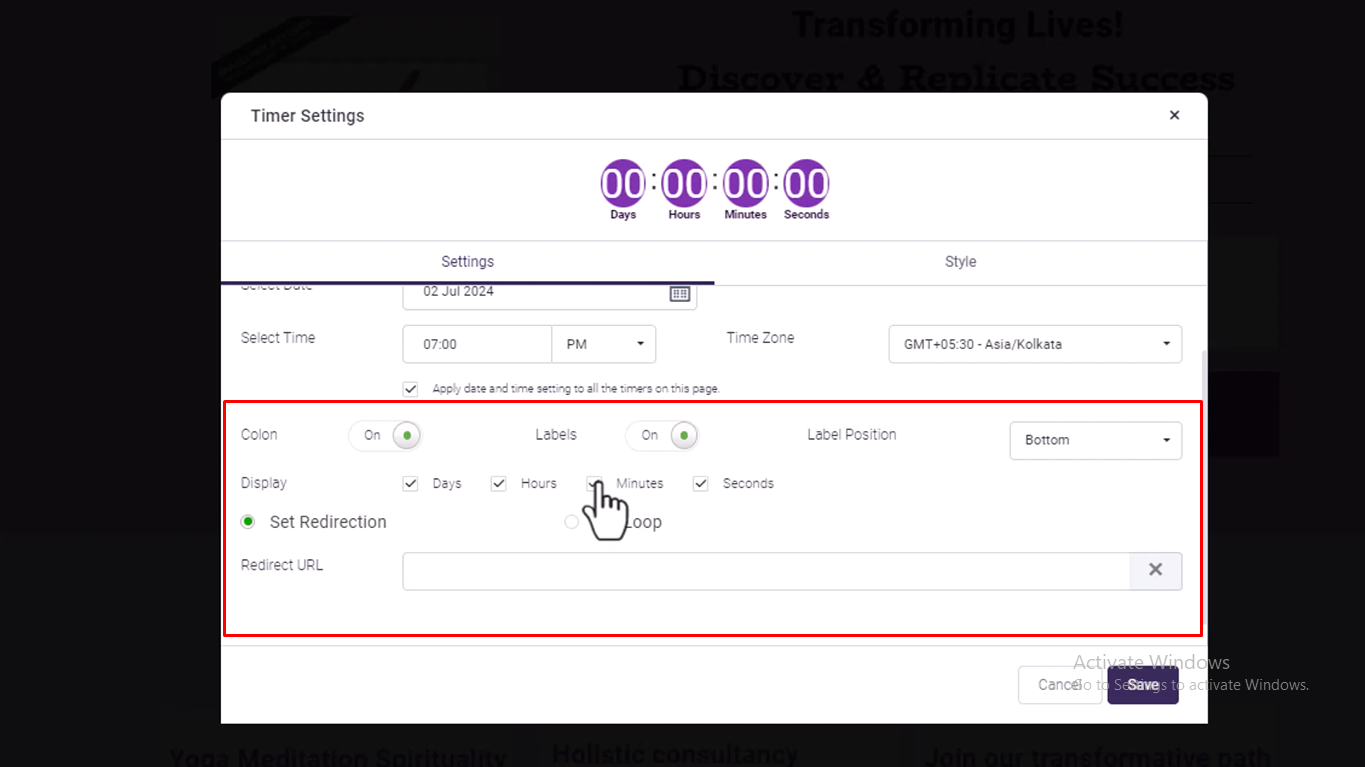Screen dimensions: 1365x767
Task: Click the Seconds countdown circle
Action: pyautogui.click(x=806, y=184)
